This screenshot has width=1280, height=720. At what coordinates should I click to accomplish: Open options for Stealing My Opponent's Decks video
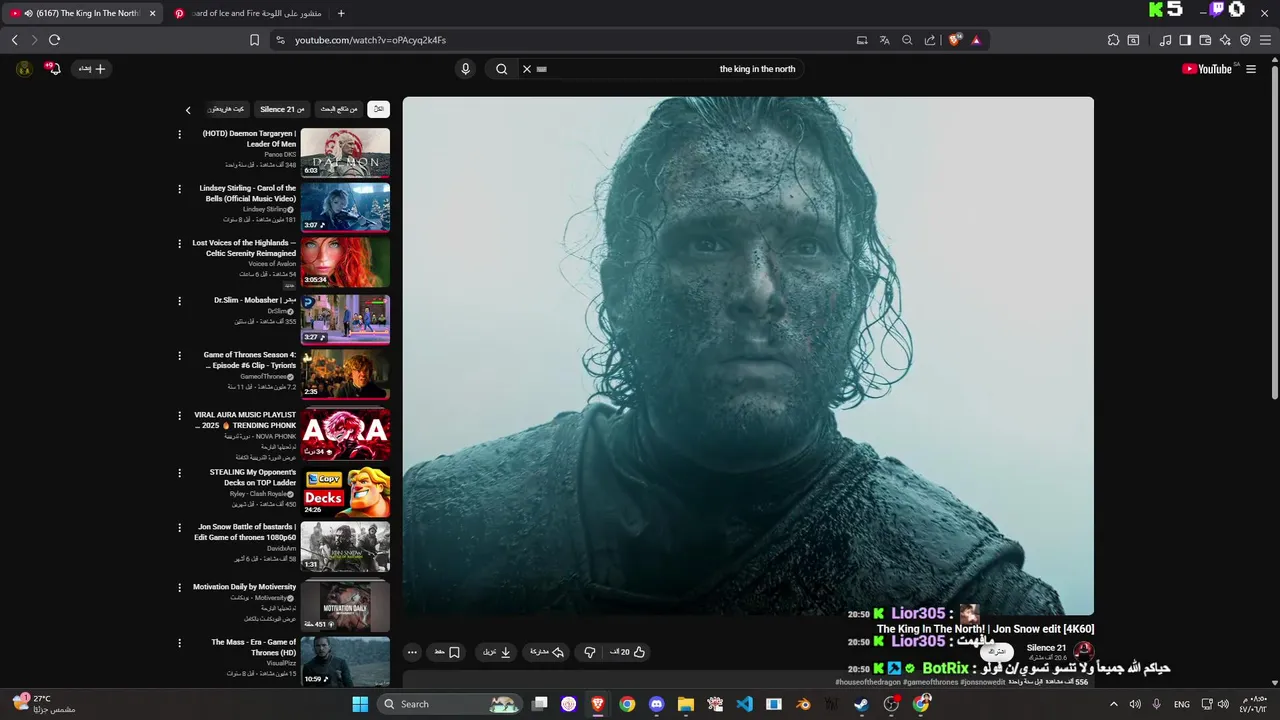(x=180, y=473)
